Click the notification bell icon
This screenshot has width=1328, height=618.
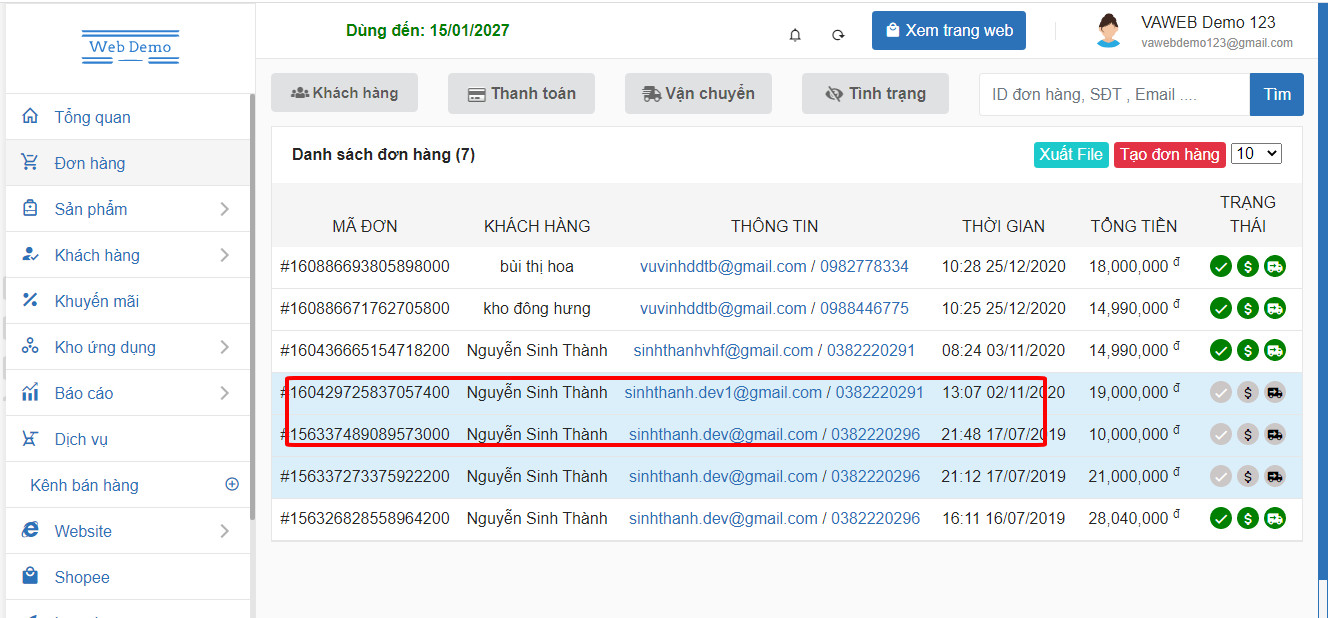(795, 35)
